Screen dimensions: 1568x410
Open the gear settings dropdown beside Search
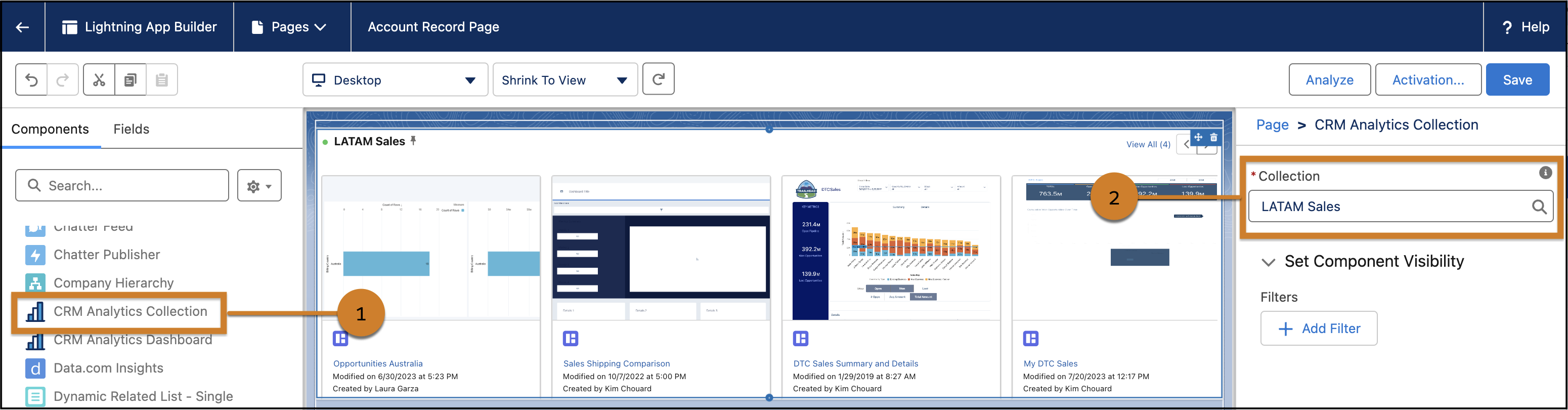click(259, 185)
